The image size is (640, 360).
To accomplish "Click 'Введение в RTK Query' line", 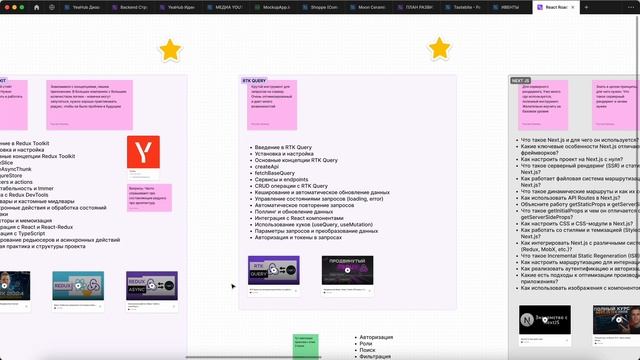I will click(283, 147).
